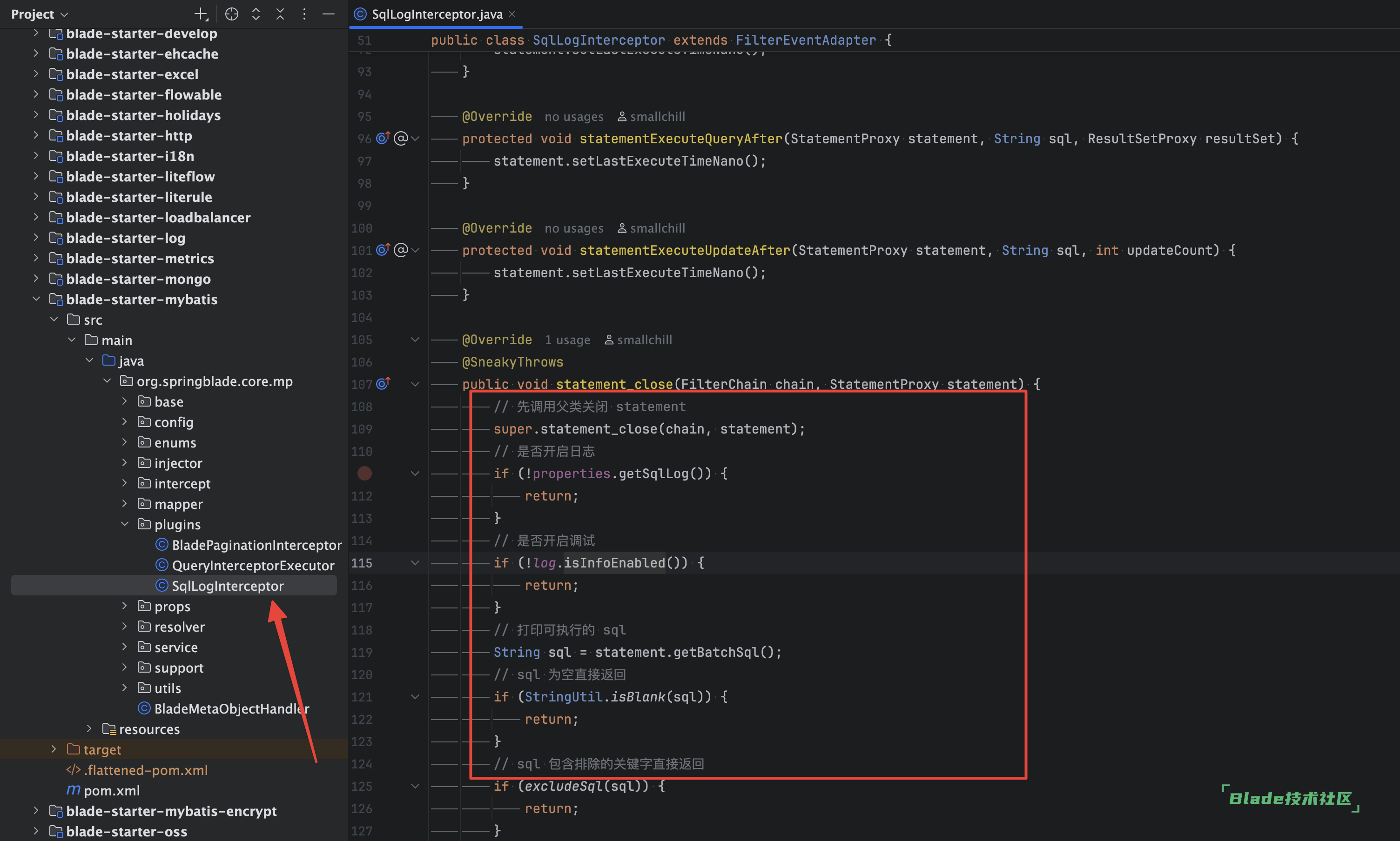Fold statement_close method at line 107

click(x=415, y=384)
